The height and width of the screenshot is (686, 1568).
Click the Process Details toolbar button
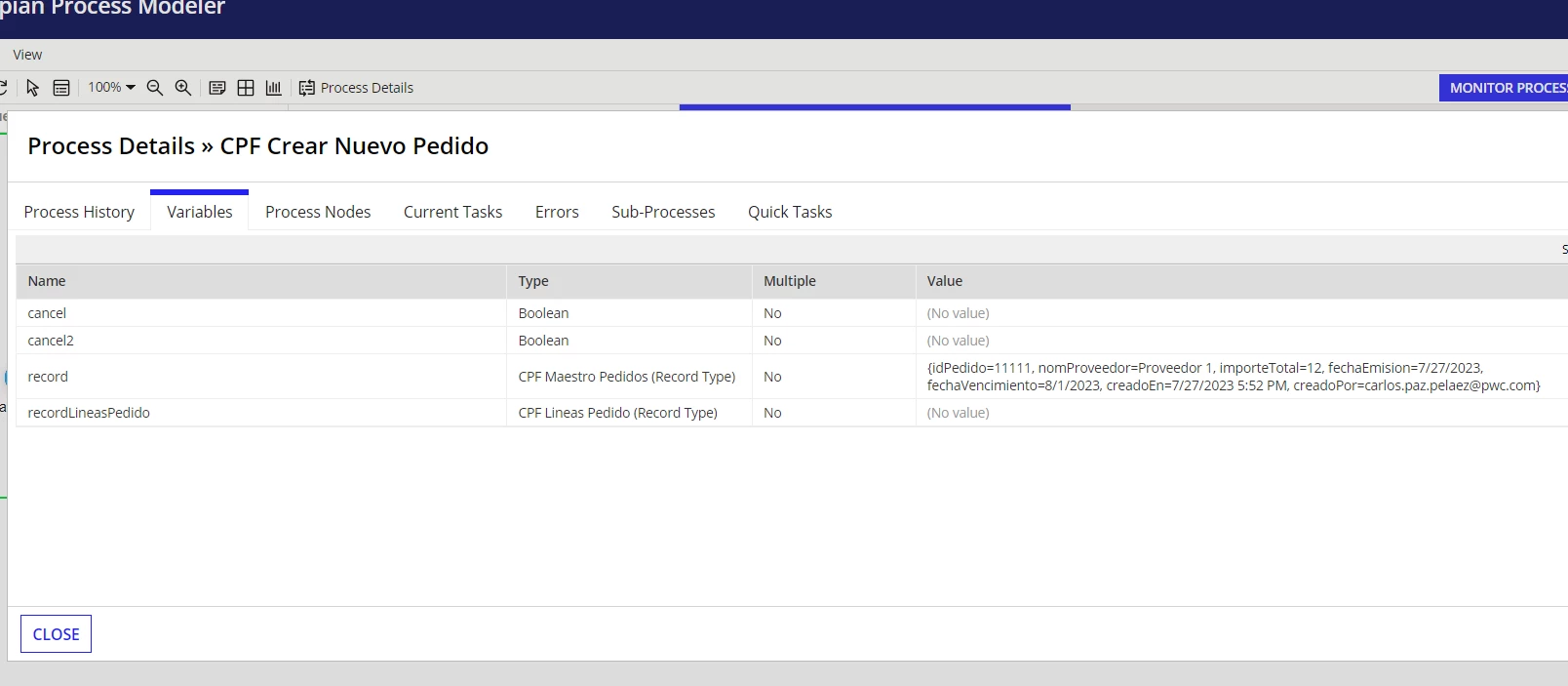(x=356, y=88)
